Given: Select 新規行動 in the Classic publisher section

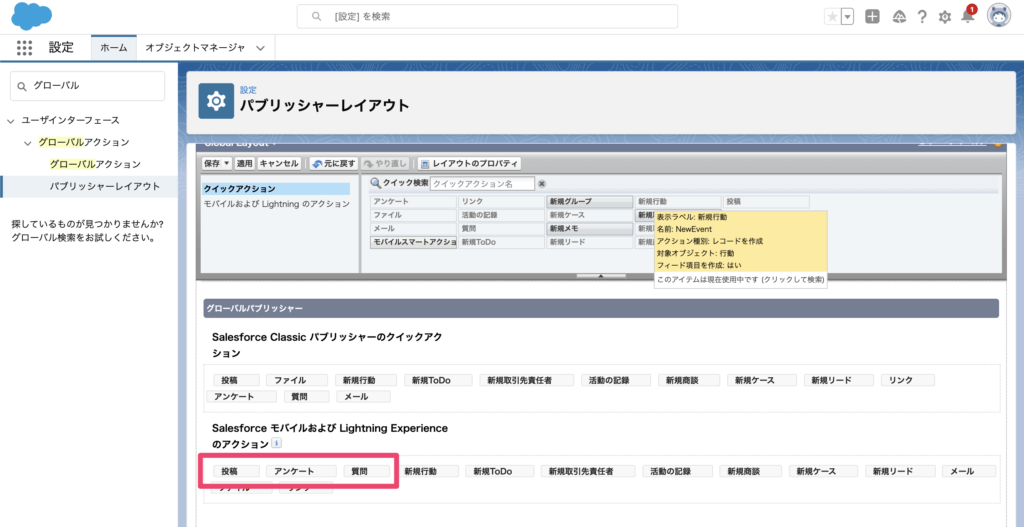Looking at the screenshot, I should (x=365, y=380).
